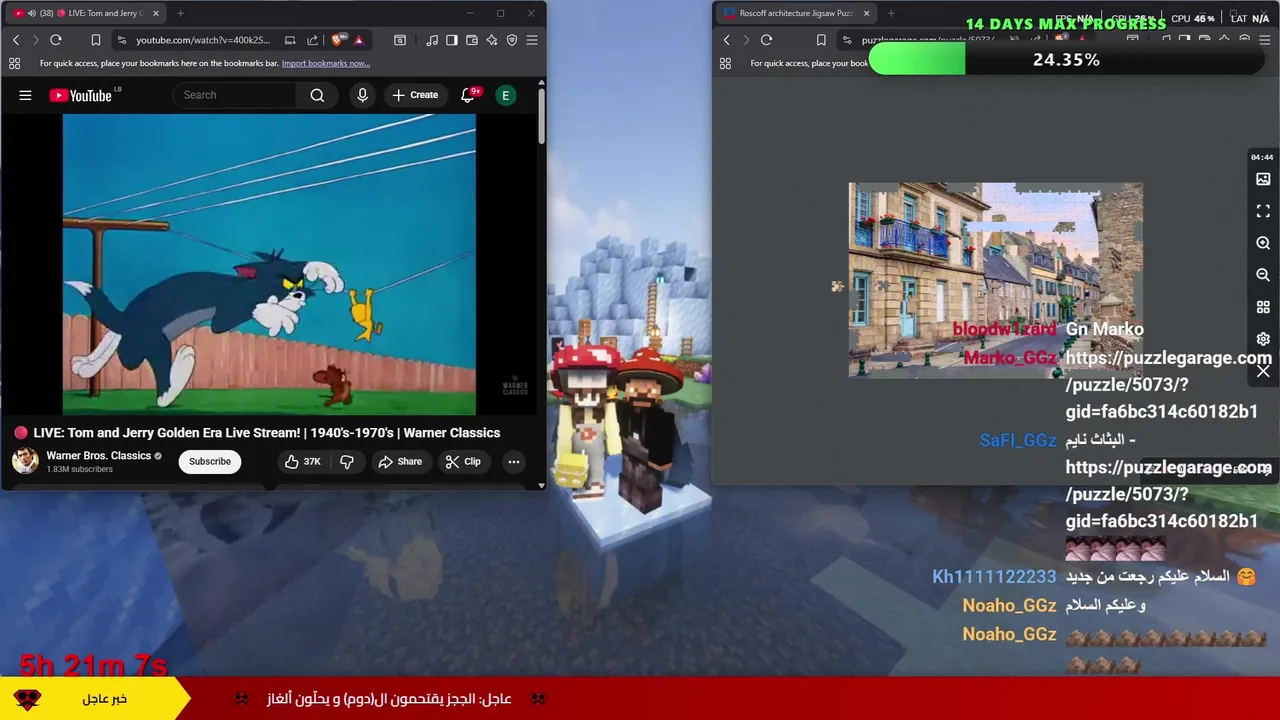
Task: Open Brave VPN shield icon
Action: coord(512,40)
